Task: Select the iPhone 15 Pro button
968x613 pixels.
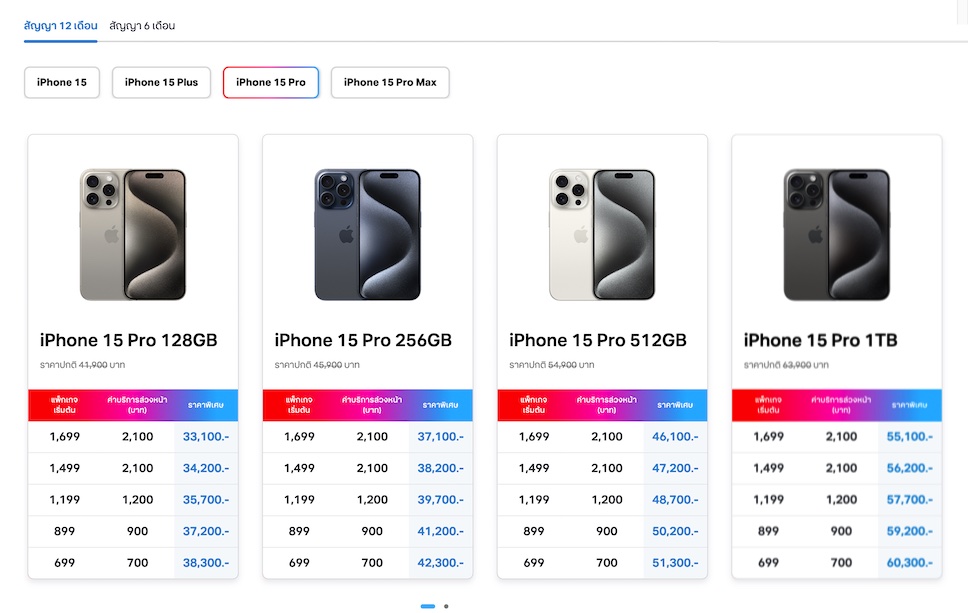Action: (x=271, y=82)
